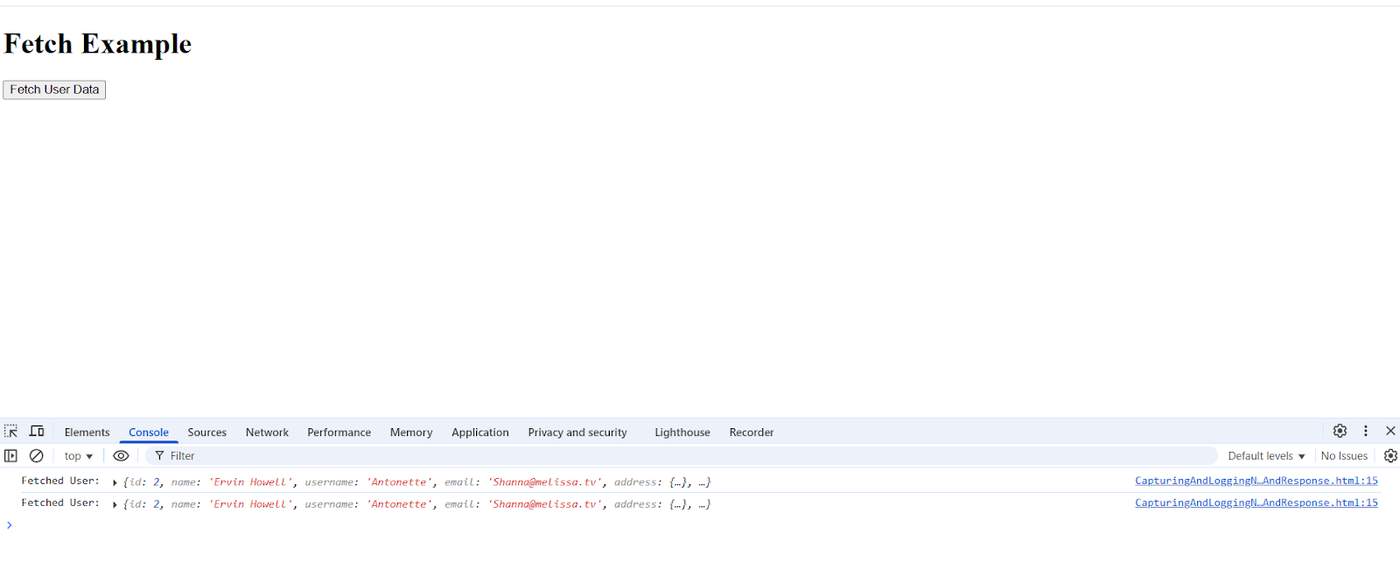Close the DevTools panel
This screenshot has height=571, width=1400.
(x=1390, y=431)
